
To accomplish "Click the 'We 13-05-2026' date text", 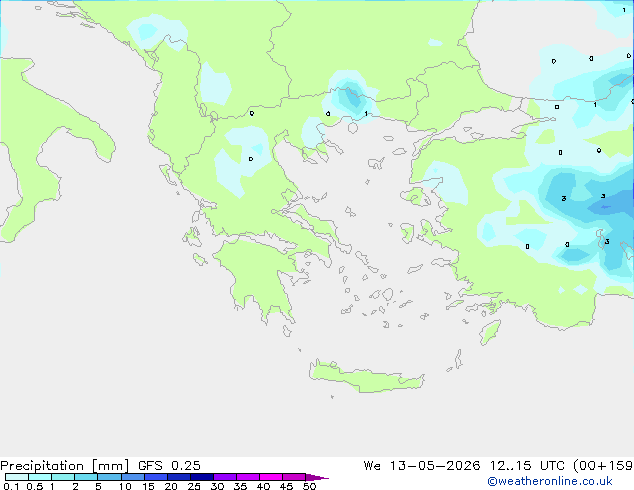I will coord(422,466).
